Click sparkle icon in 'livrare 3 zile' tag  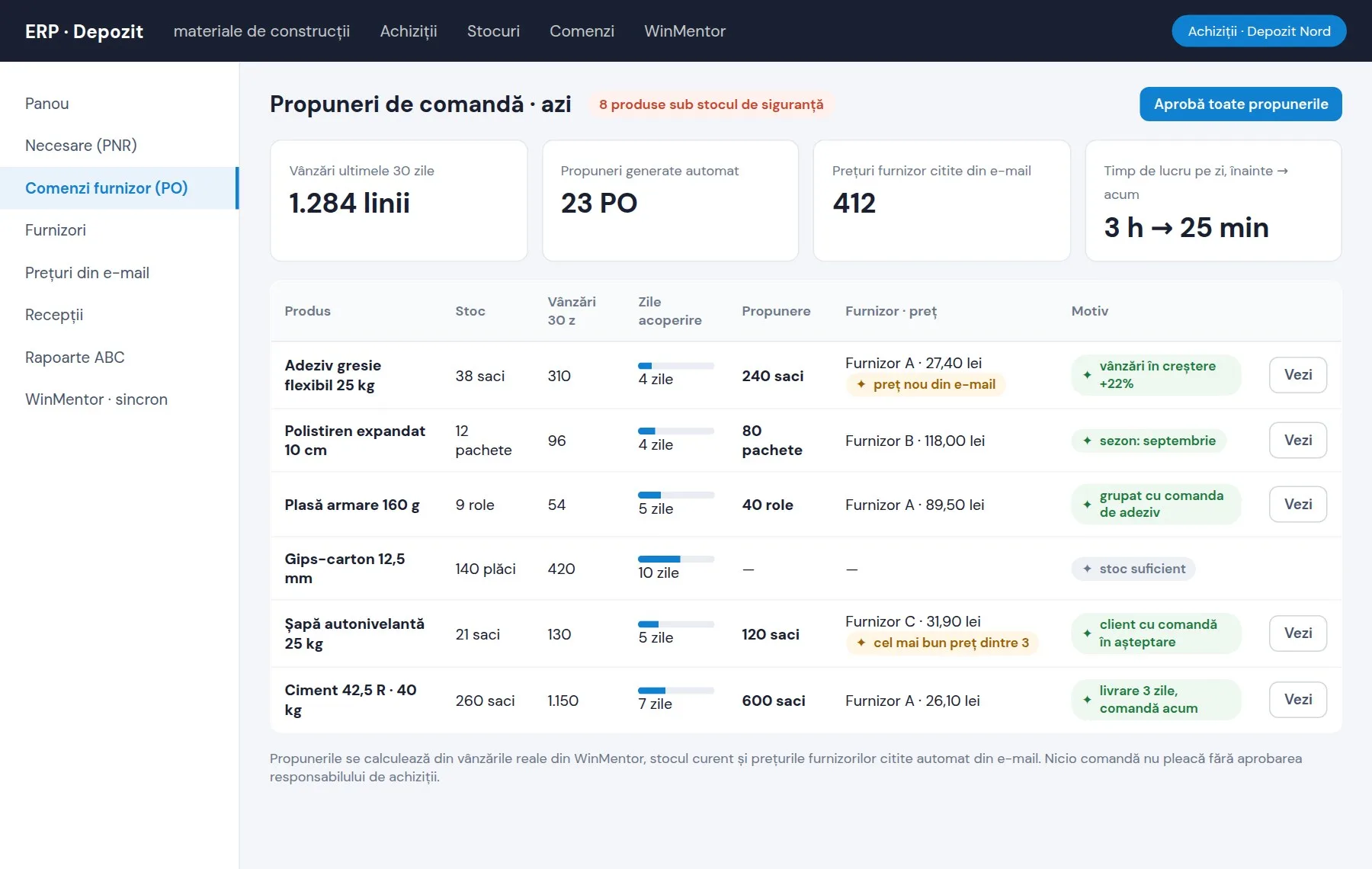1087,700
